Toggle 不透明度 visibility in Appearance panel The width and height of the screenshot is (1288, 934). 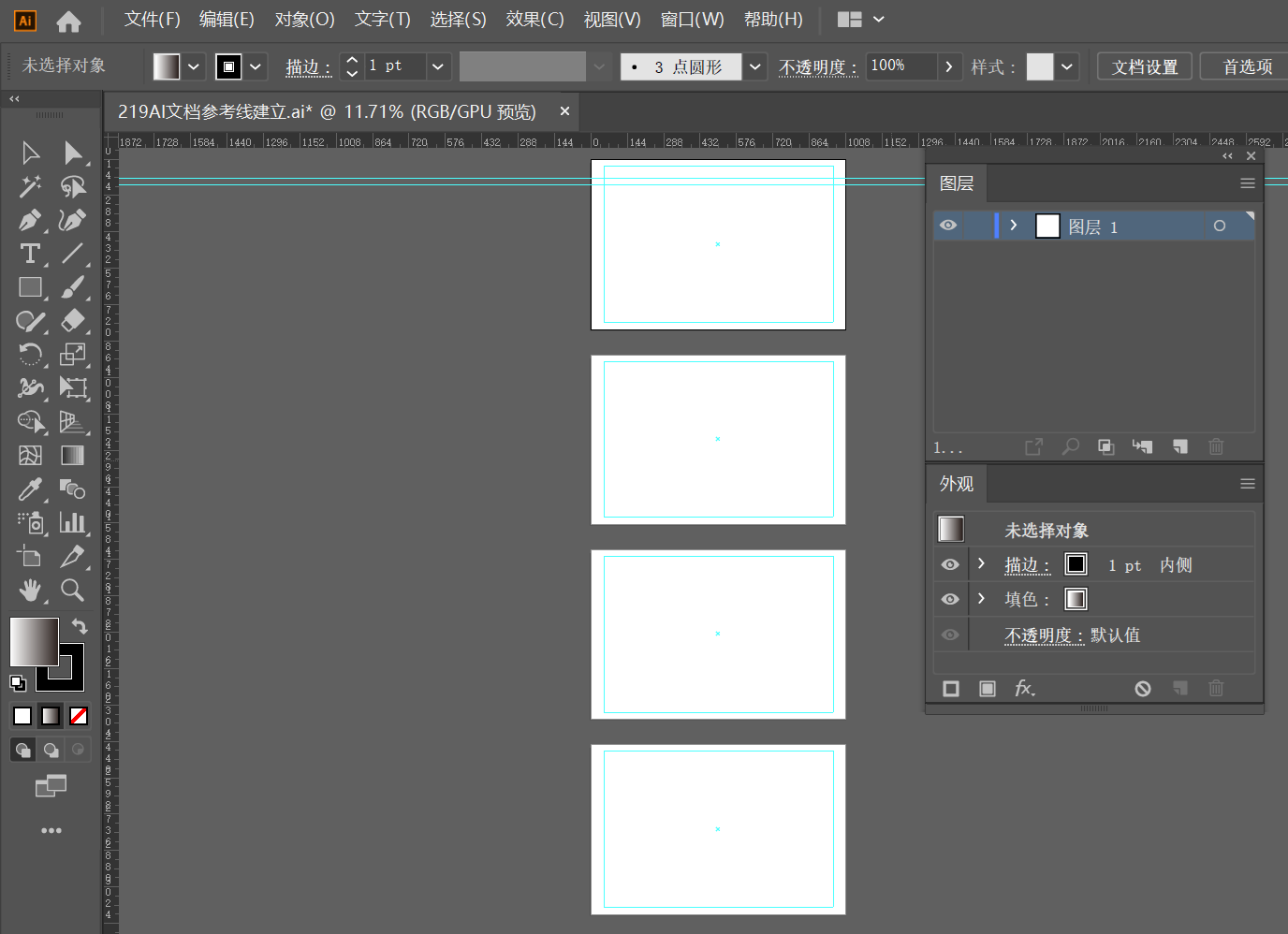point(950,635)
